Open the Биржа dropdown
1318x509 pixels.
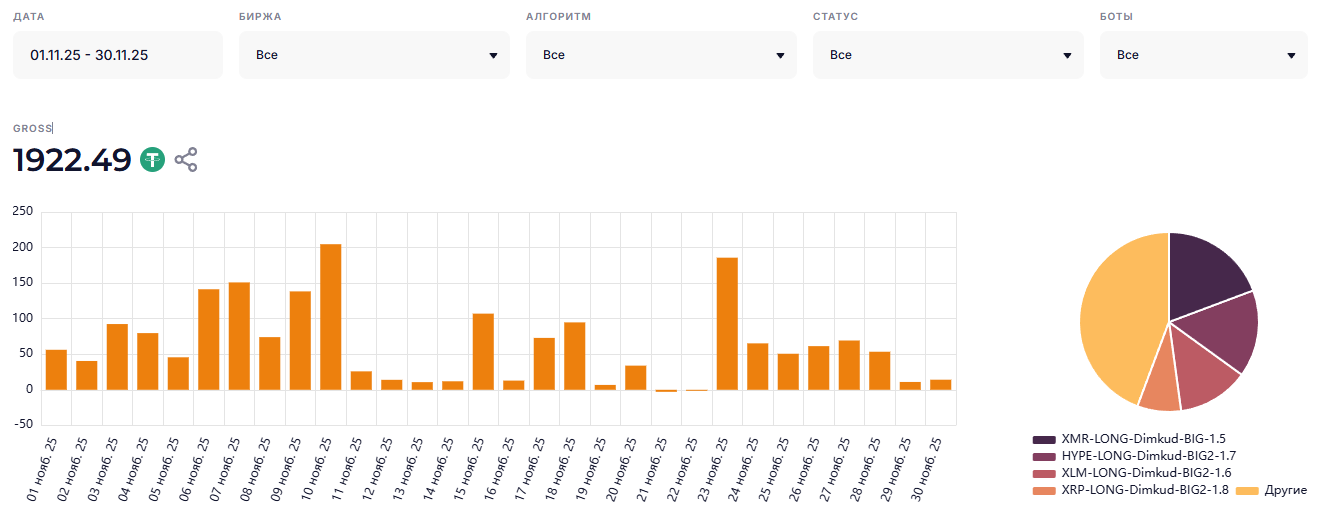pos(374,55)
